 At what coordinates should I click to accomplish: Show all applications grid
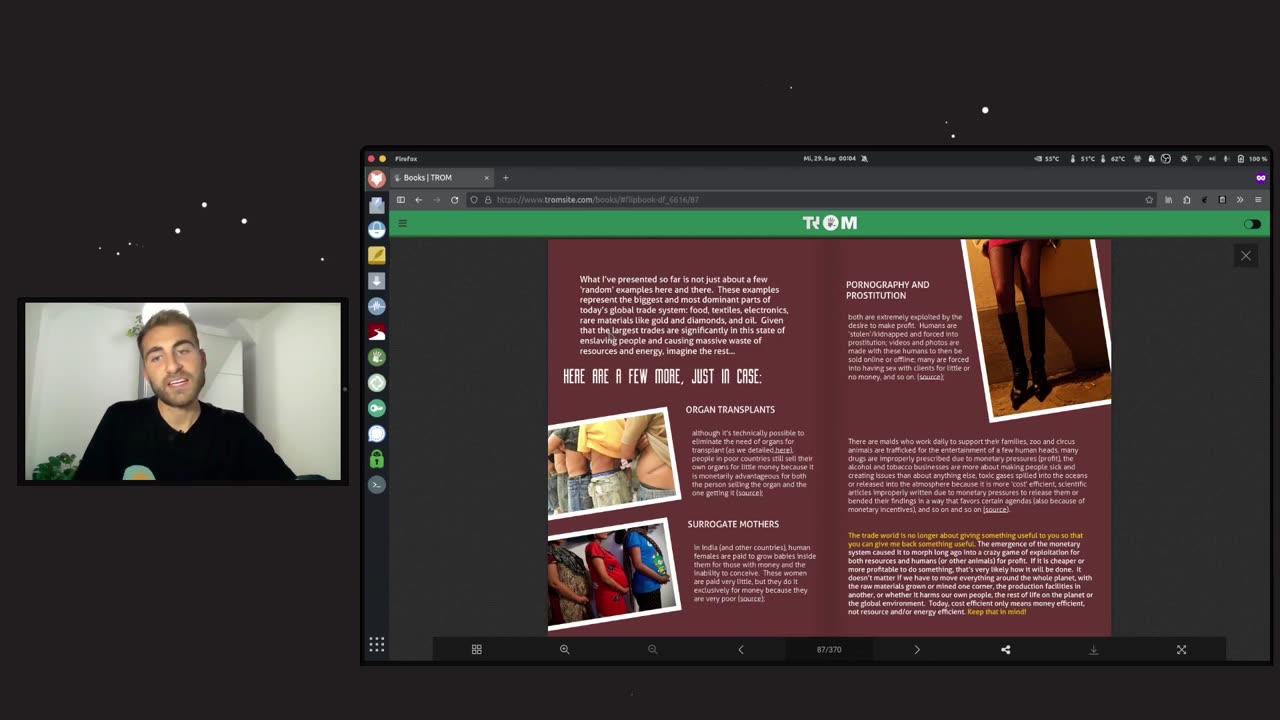click(377, 645)
